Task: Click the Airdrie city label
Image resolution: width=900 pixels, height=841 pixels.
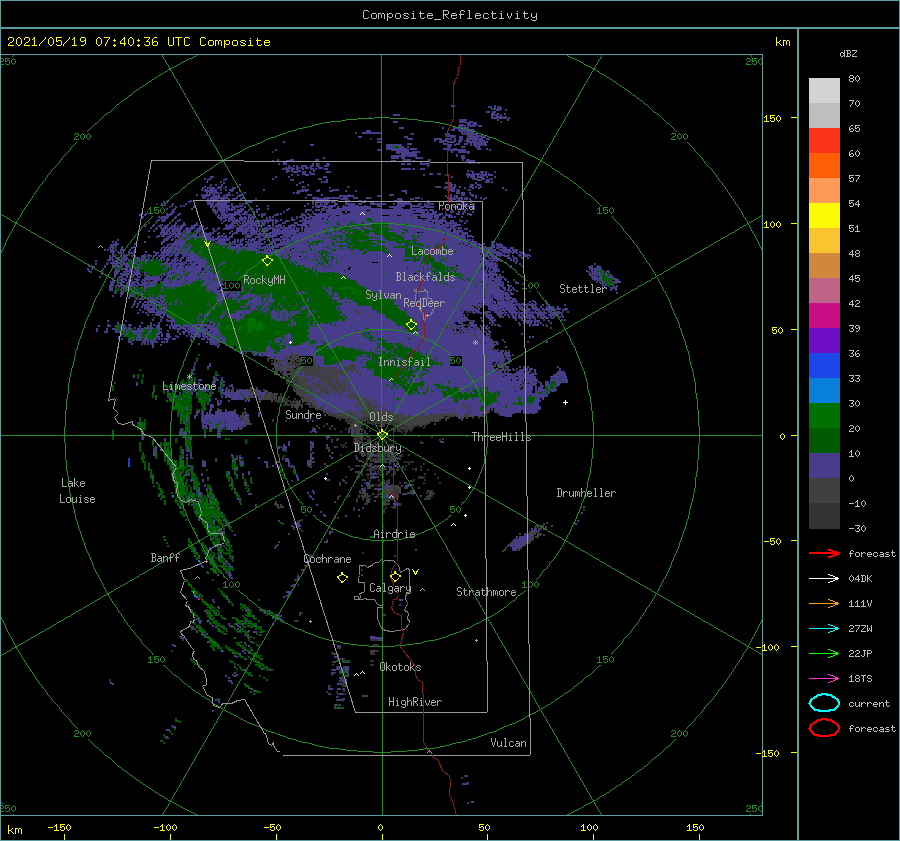Action: click(x=394, y=534)
